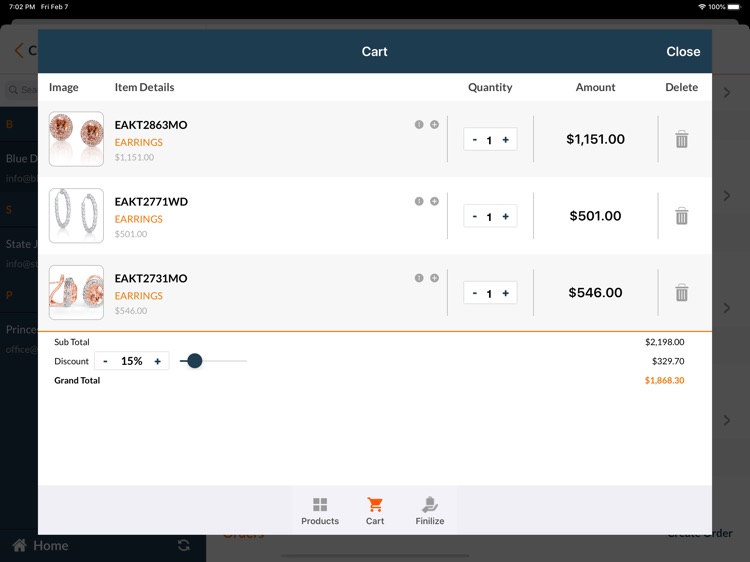750x562 pixels.
Task: Click Sub Total amount $2,198.00
Action: click(664, 342)
